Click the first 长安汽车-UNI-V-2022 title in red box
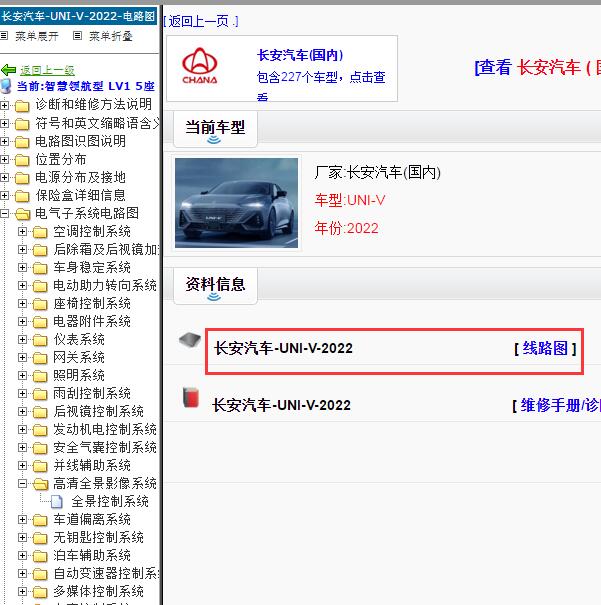The width and height of the screenshot is (601, 605). (x=283, y=348)
